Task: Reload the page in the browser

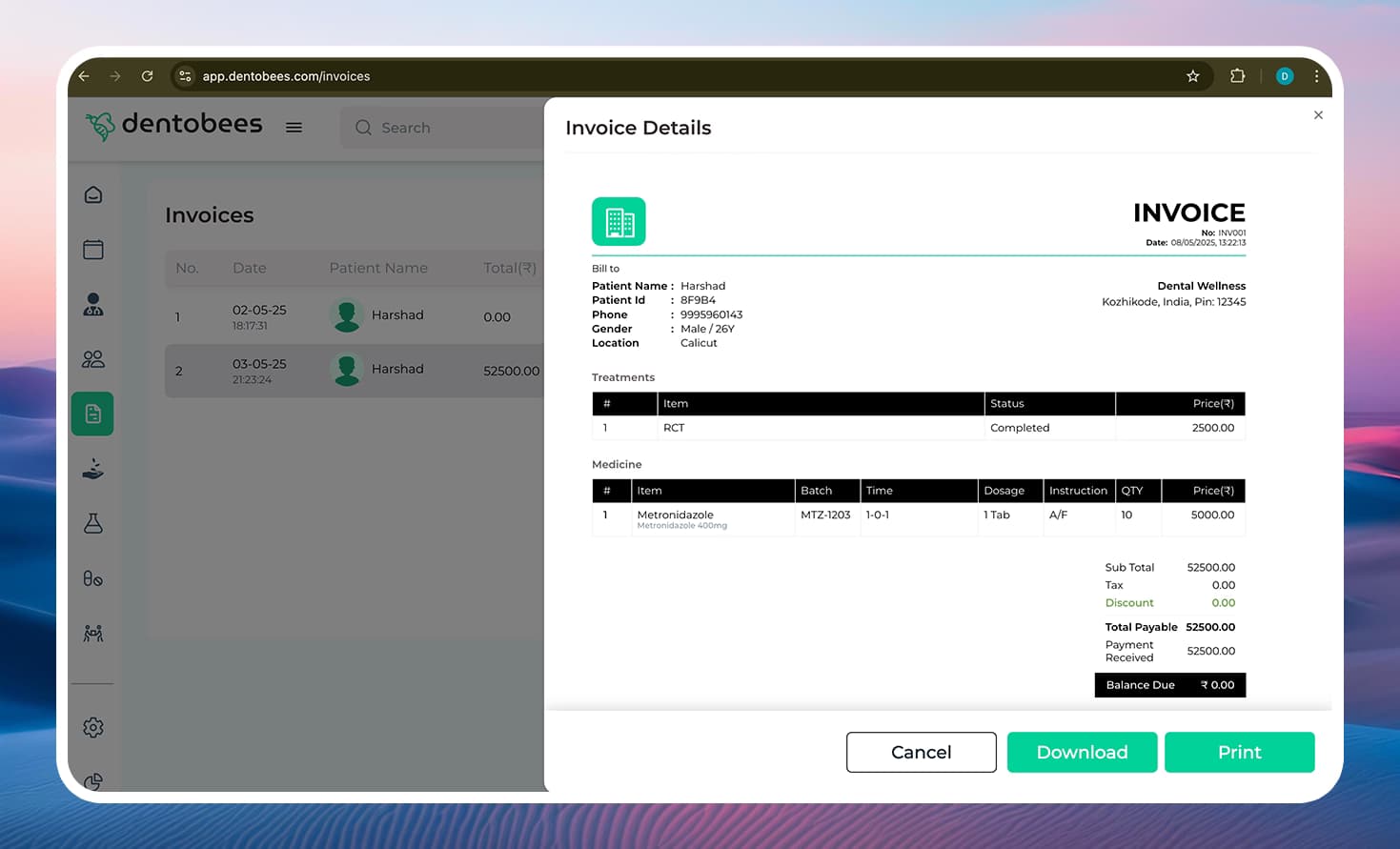Action: tap(147, 76)
